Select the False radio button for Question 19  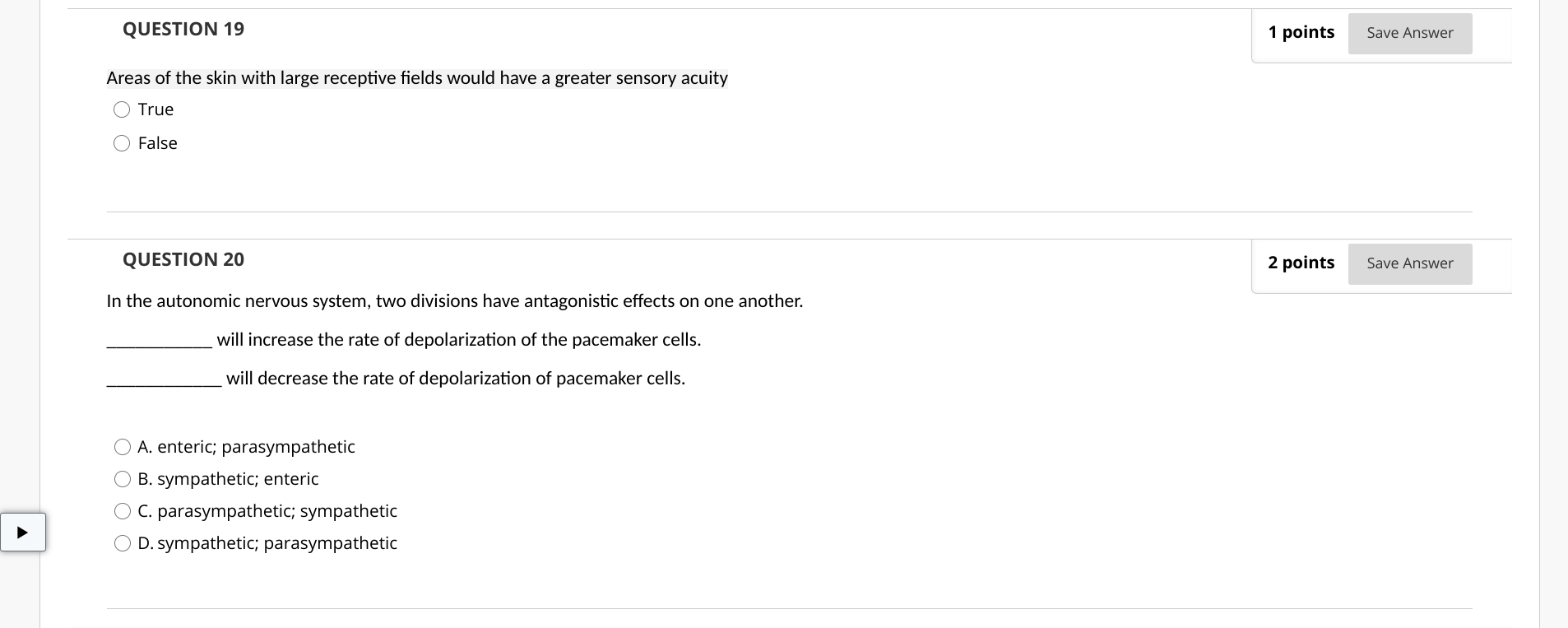122,142
